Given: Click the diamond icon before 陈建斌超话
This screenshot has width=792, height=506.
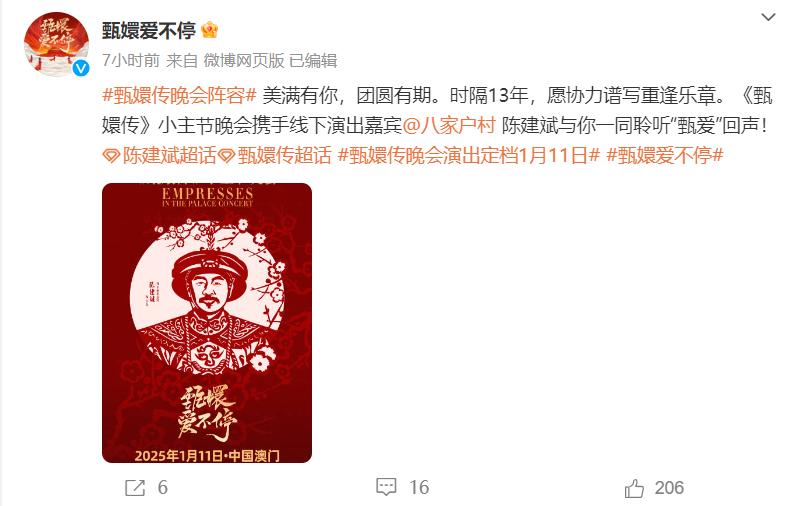Looking at the screenshot, I should click(x=111, y=156).
